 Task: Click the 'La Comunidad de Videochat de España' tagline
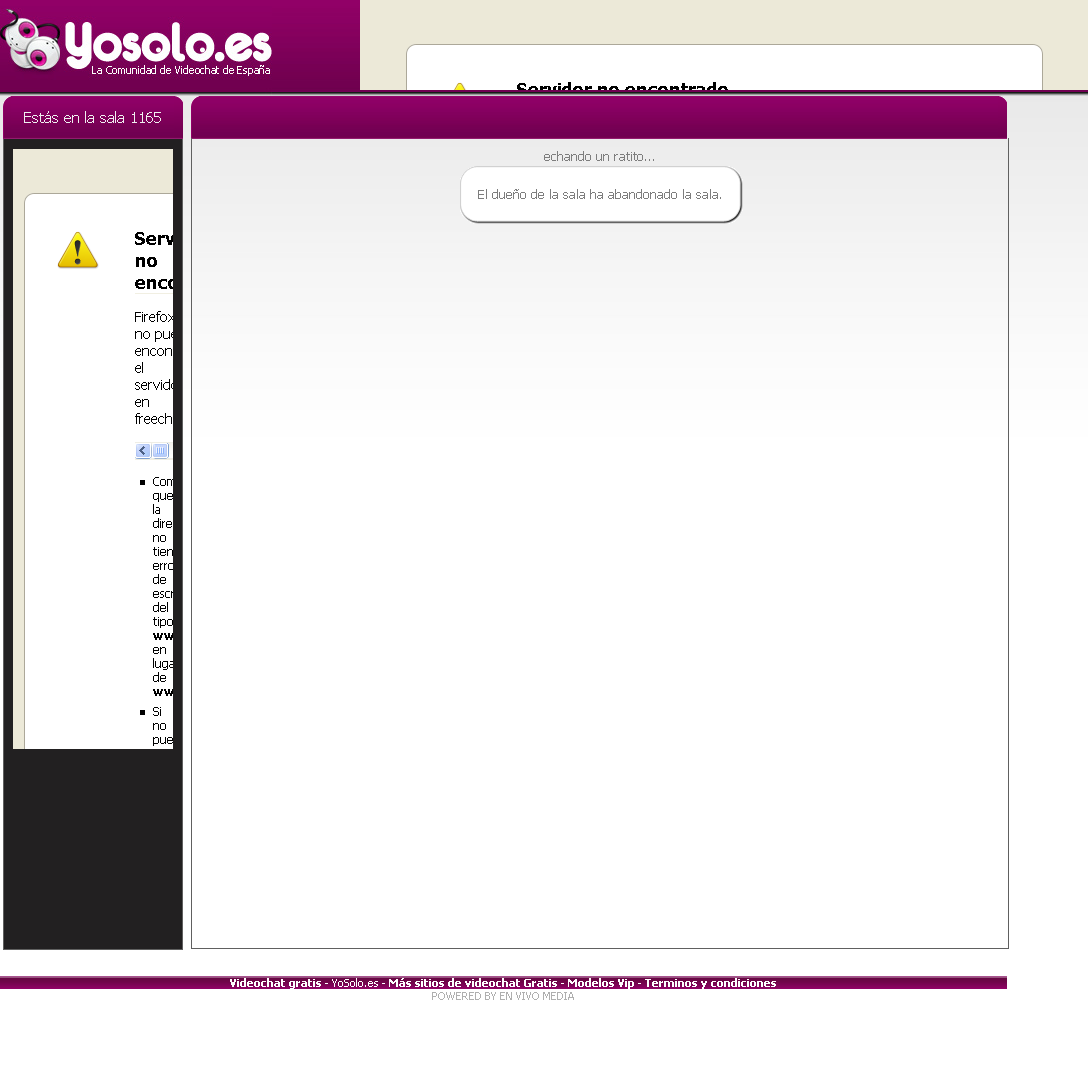180,71
